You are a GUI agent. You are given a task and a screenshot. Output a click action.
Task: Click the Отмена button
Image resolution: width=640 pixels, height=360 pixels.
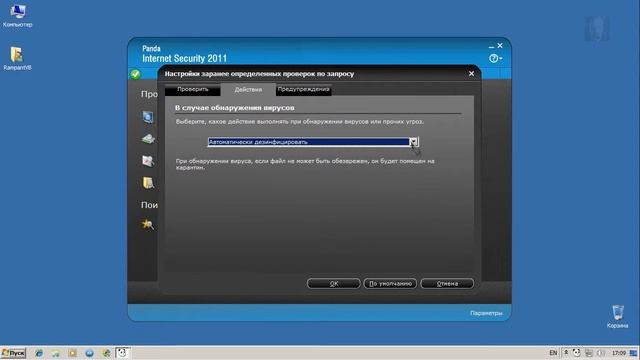click(x=447, y=283)
